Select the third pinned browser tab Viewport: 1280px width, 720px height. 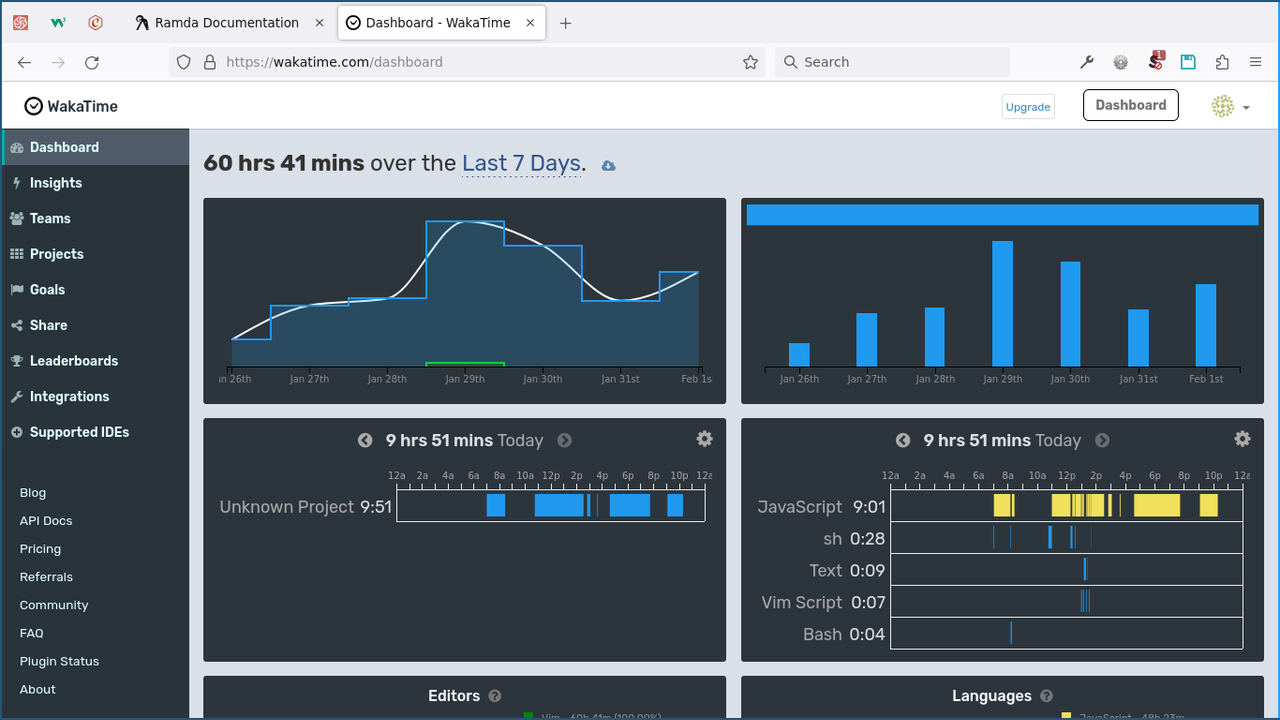click(x=96, y=22)
